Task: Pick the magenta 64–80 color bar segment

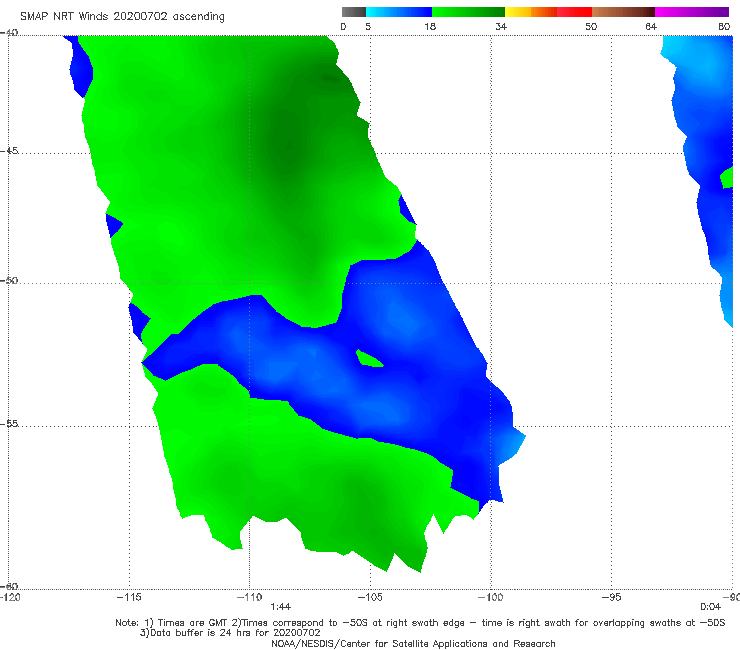Action: click(692, 12)
